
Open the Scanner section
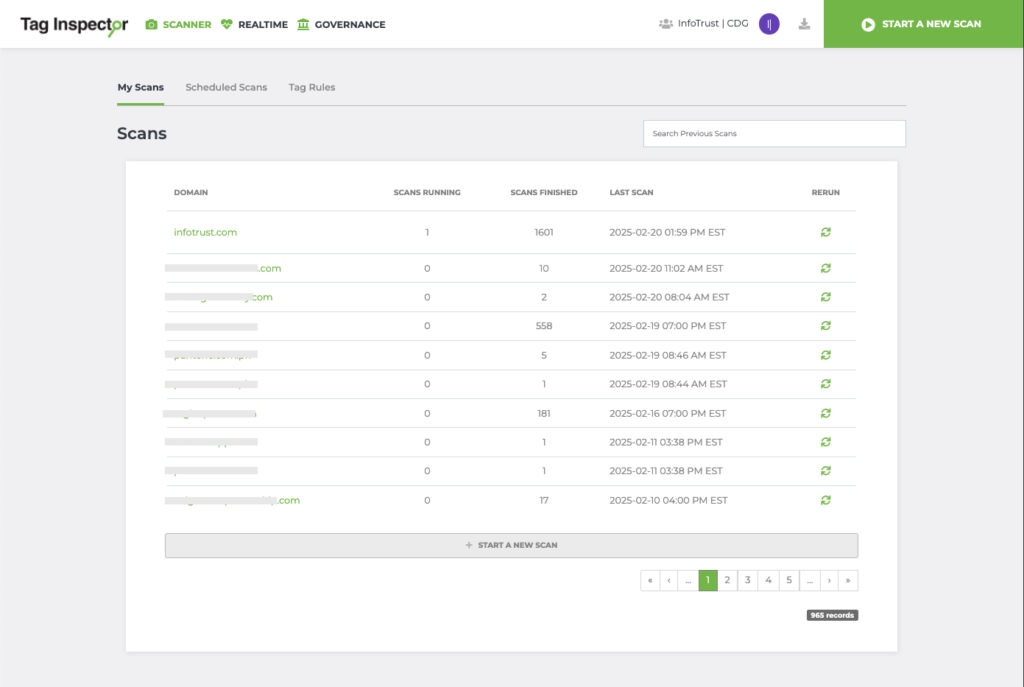click(178, 24)
